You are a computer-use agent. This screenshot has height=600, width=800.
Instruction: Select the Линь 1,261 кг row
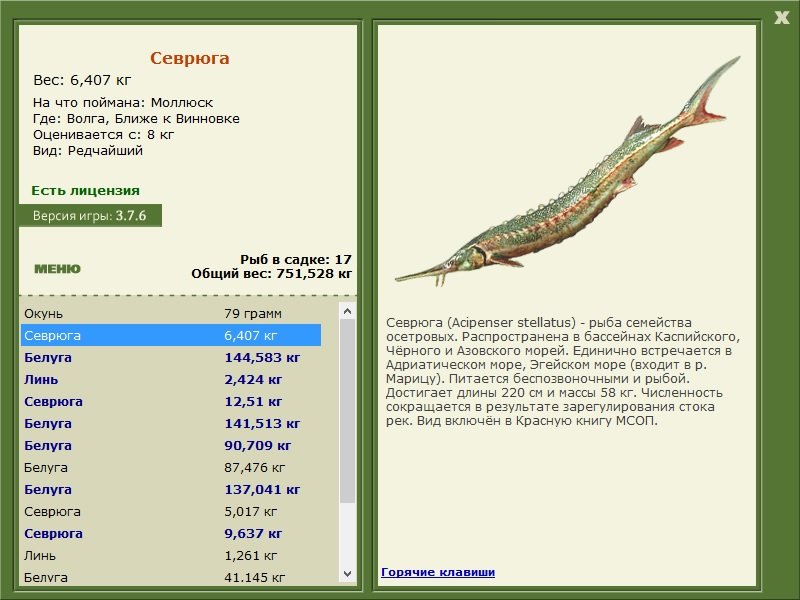click(171, 555)
